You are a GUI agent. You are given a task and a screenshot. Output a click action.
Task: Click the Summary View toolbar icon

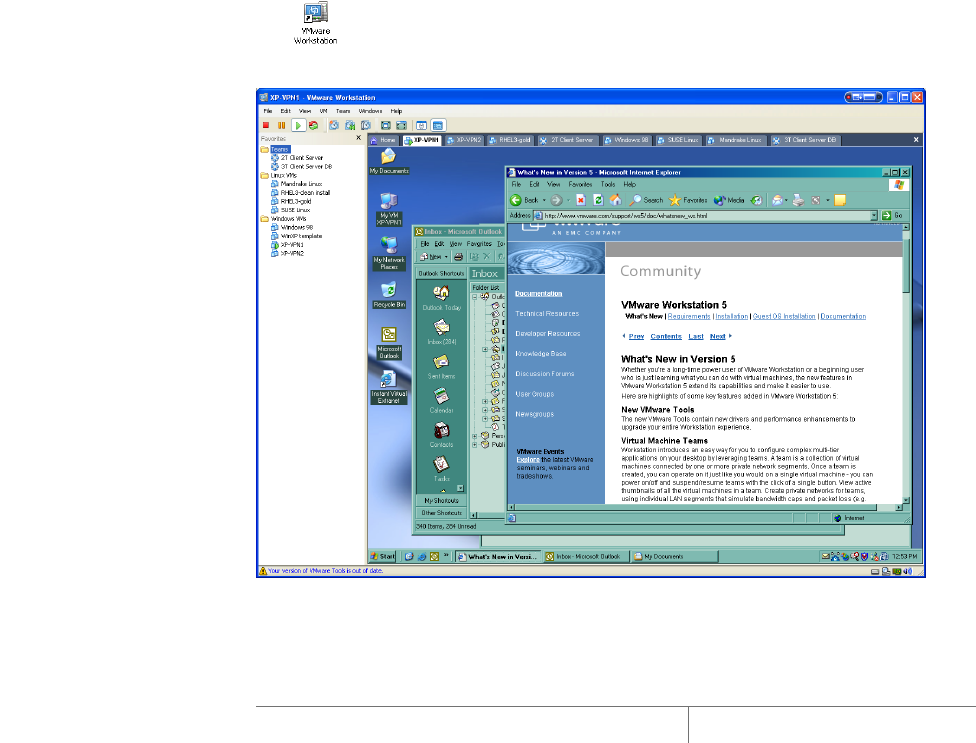pyautogui.click(x=421, y=126)
